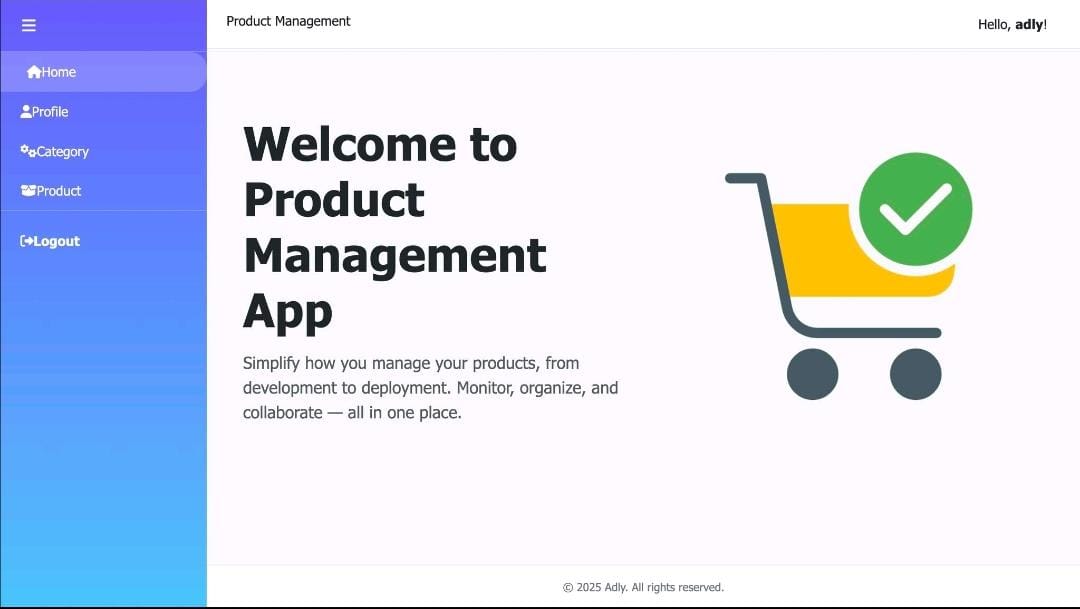Viewport: 1080px width, 609px height.
Task: Click the Category gears icon
Action: 25,151
